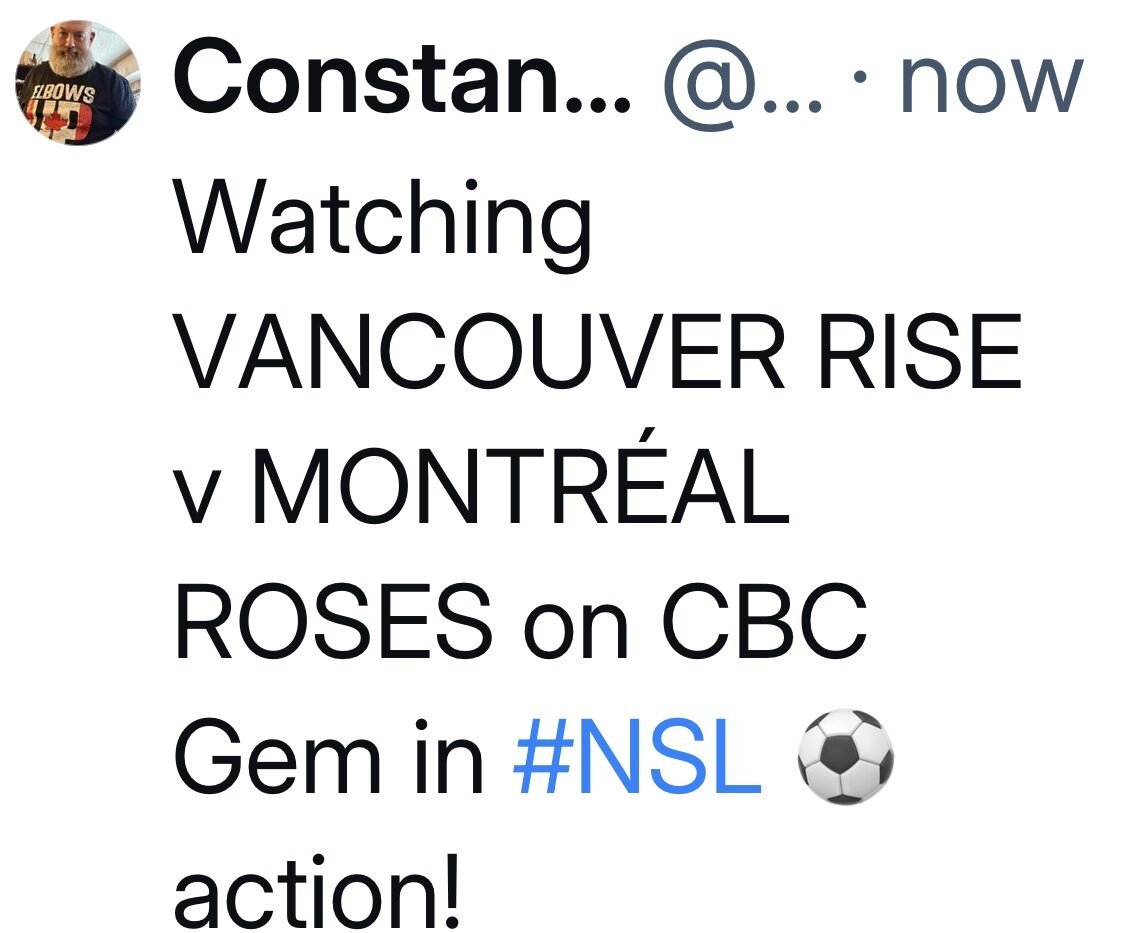Click the word 'Gem' in the post

pyautogui.click(x=278, y=757)
